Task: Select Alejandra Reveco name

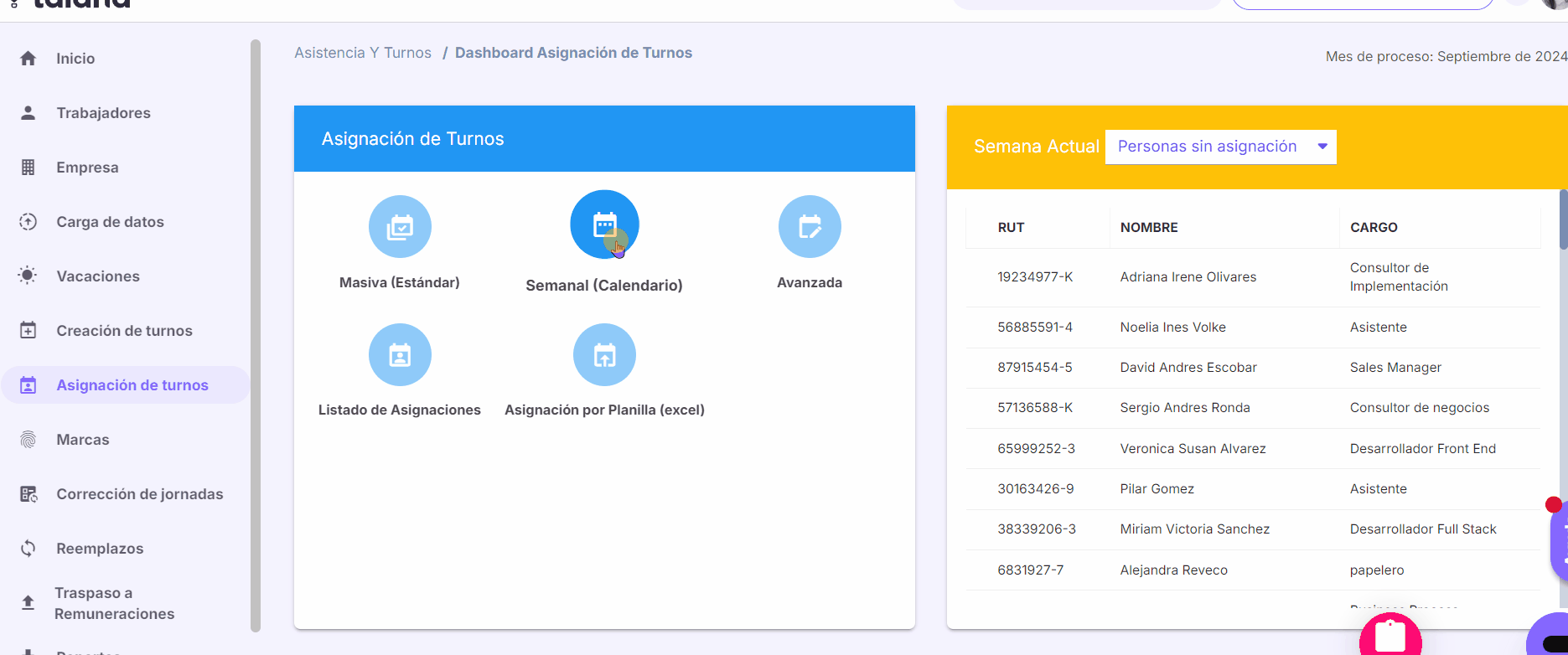Action: [1174, 570]
